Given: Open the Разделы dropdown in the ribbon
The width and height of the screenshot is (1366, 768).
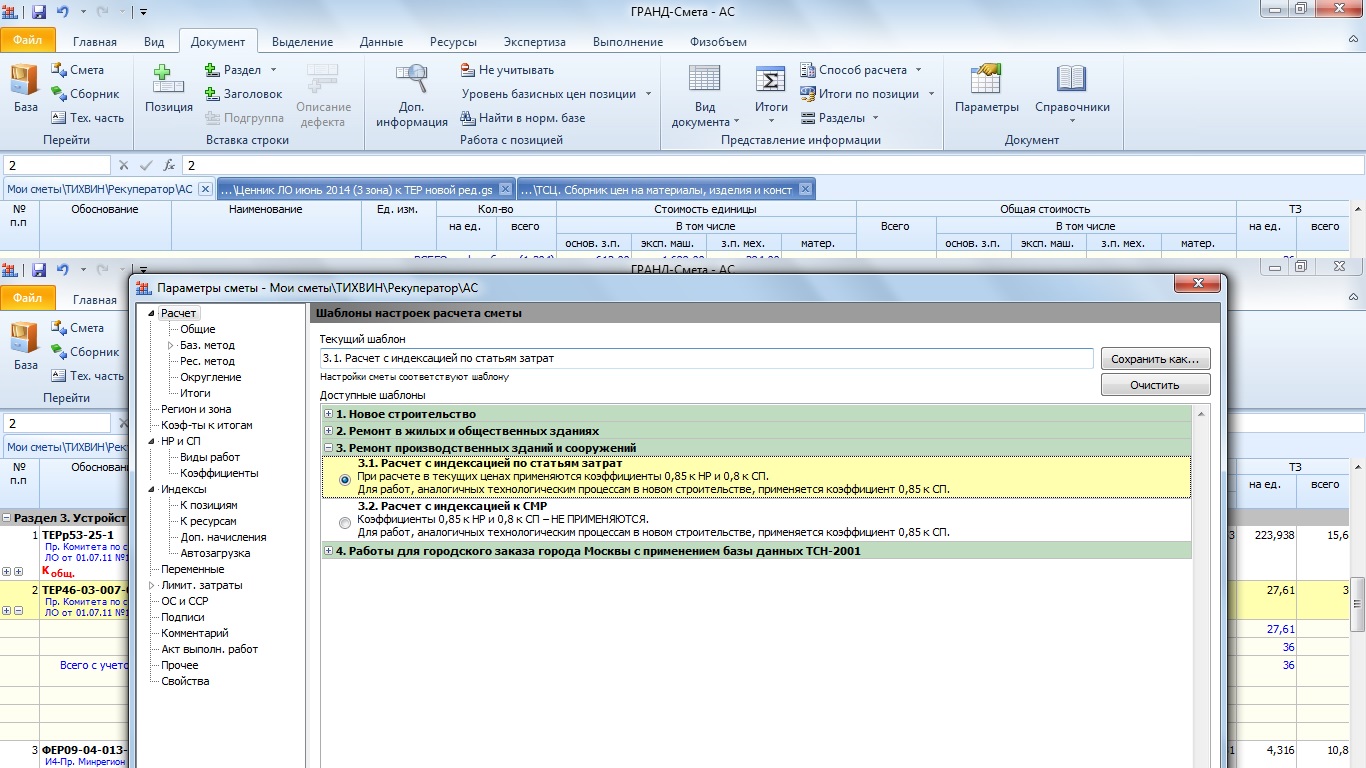Looking at the screenshot, I should [x=839, y=118].
